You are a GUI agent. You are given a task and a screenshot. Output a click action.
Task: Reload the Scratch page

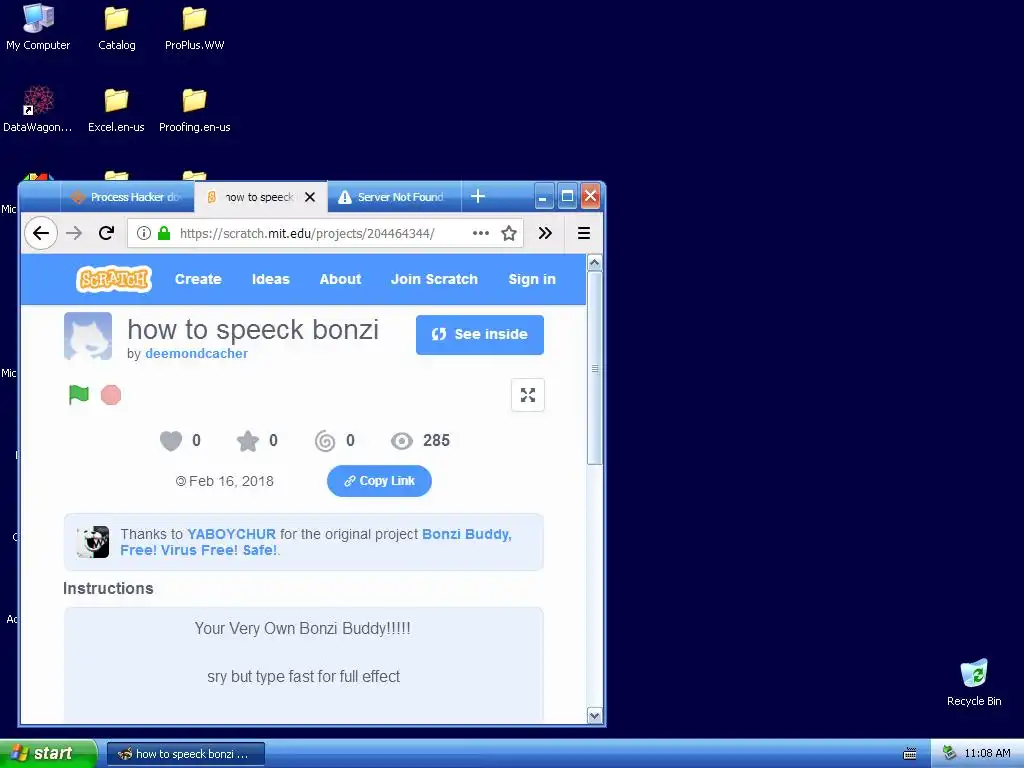tap(106, 233)
